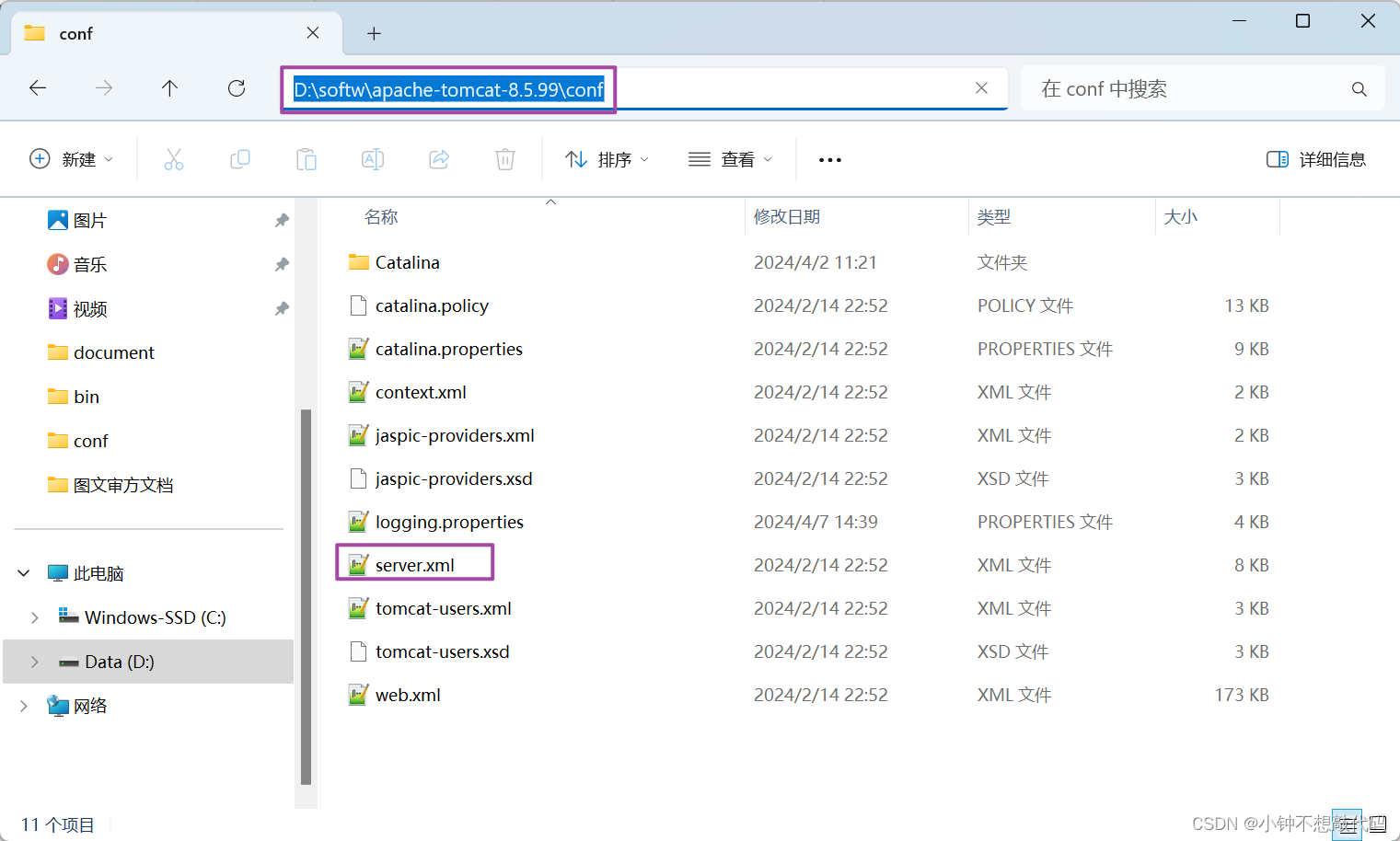The width and height of the screenshot is (1400, 841).
Task: Click the 文件夹 type cell for Catalina
Action: pos(1002,262)
